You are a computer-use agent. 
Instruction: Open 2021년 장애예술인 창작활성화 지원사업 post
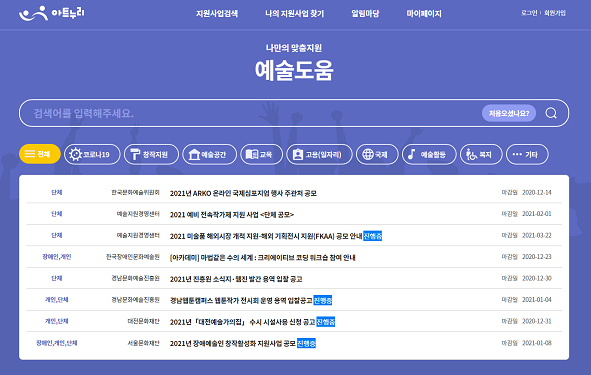coord(233,343)
